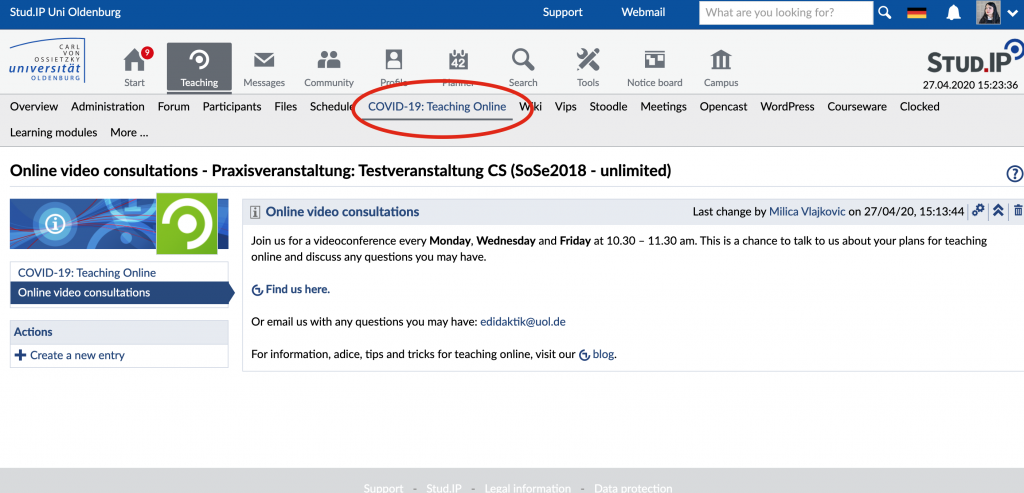The image size is (1024, 493).
Task: Expand More … navigation item
Action: pyautogui.click(x=129, y=133)
